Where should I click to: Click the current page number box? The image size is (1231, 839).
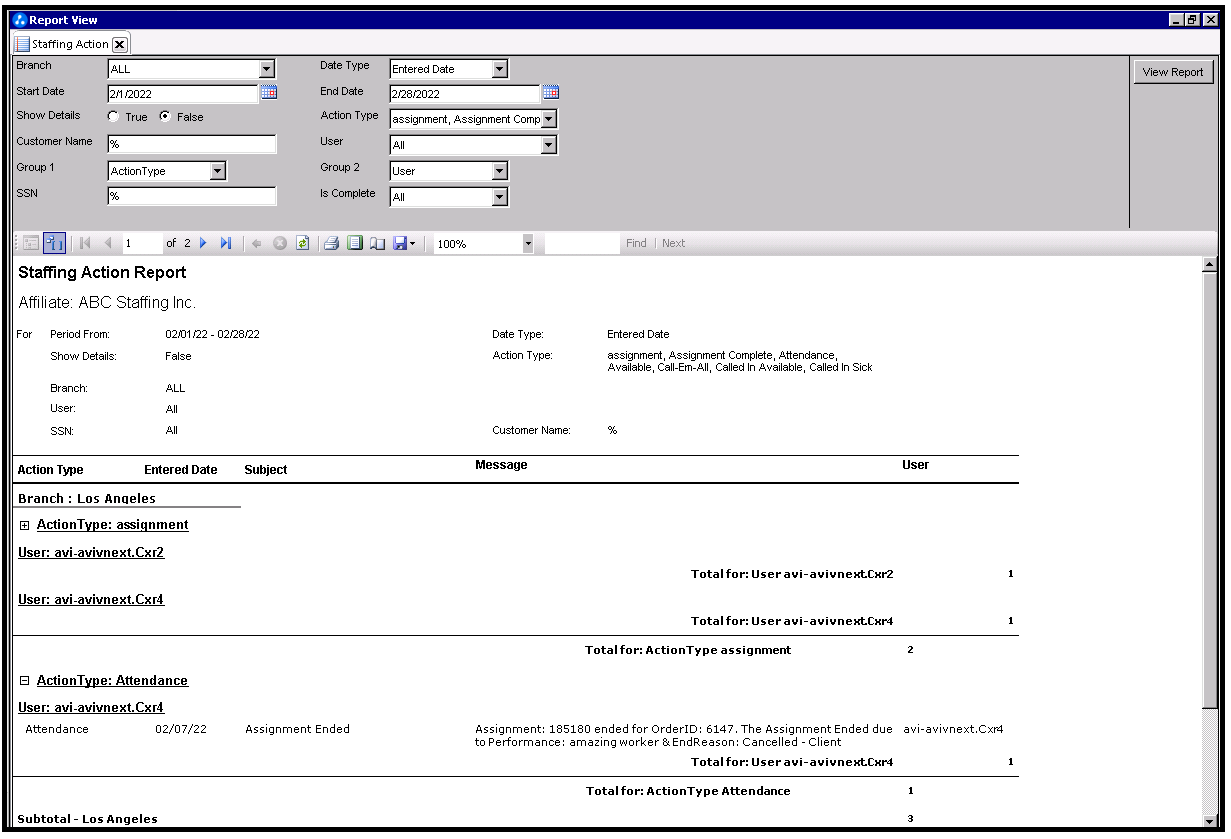click(142, 243)
